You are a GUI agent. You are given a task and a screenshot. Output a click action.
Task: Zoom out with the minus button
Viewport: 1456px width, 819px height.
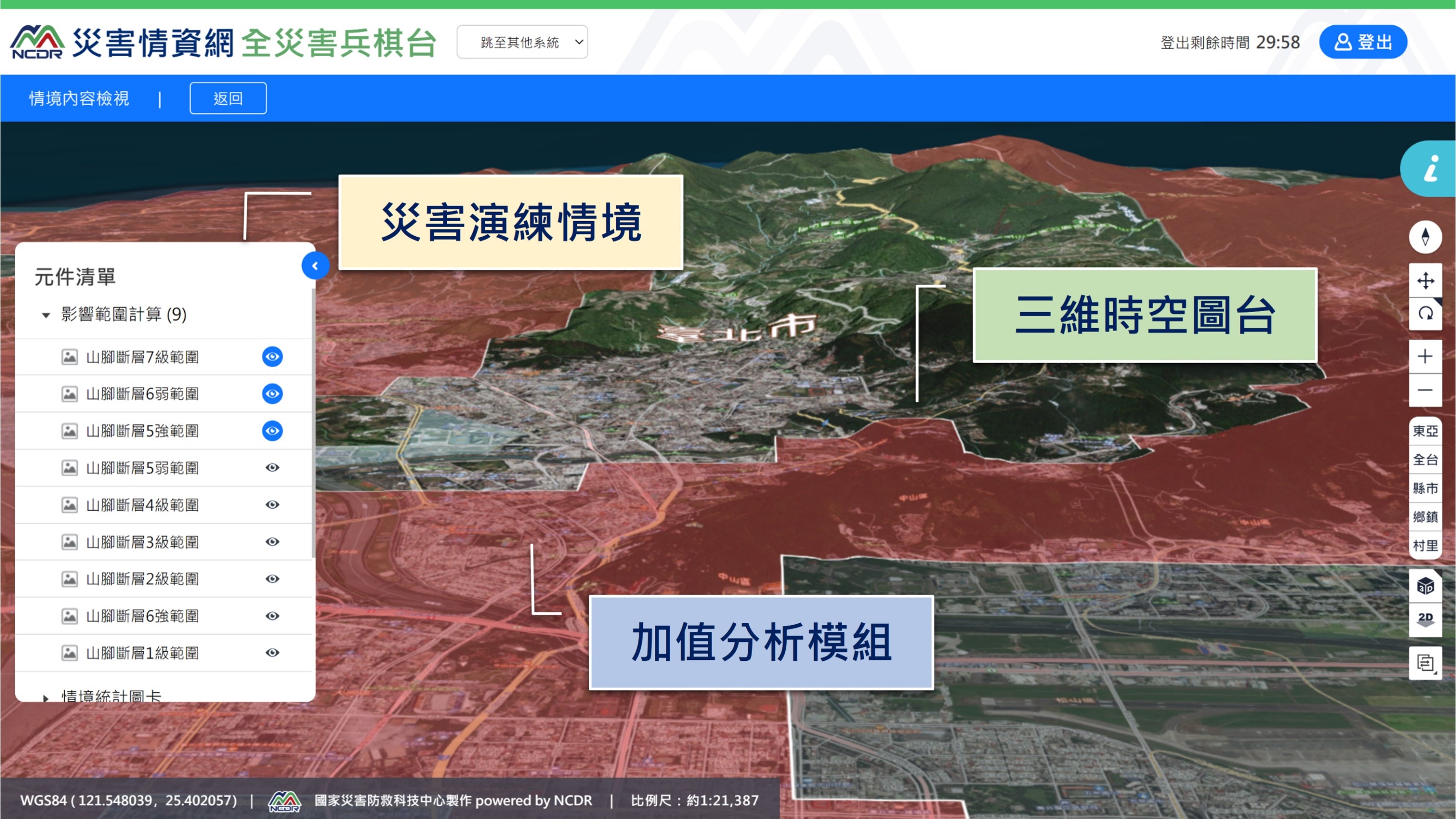pos(1425,390)
